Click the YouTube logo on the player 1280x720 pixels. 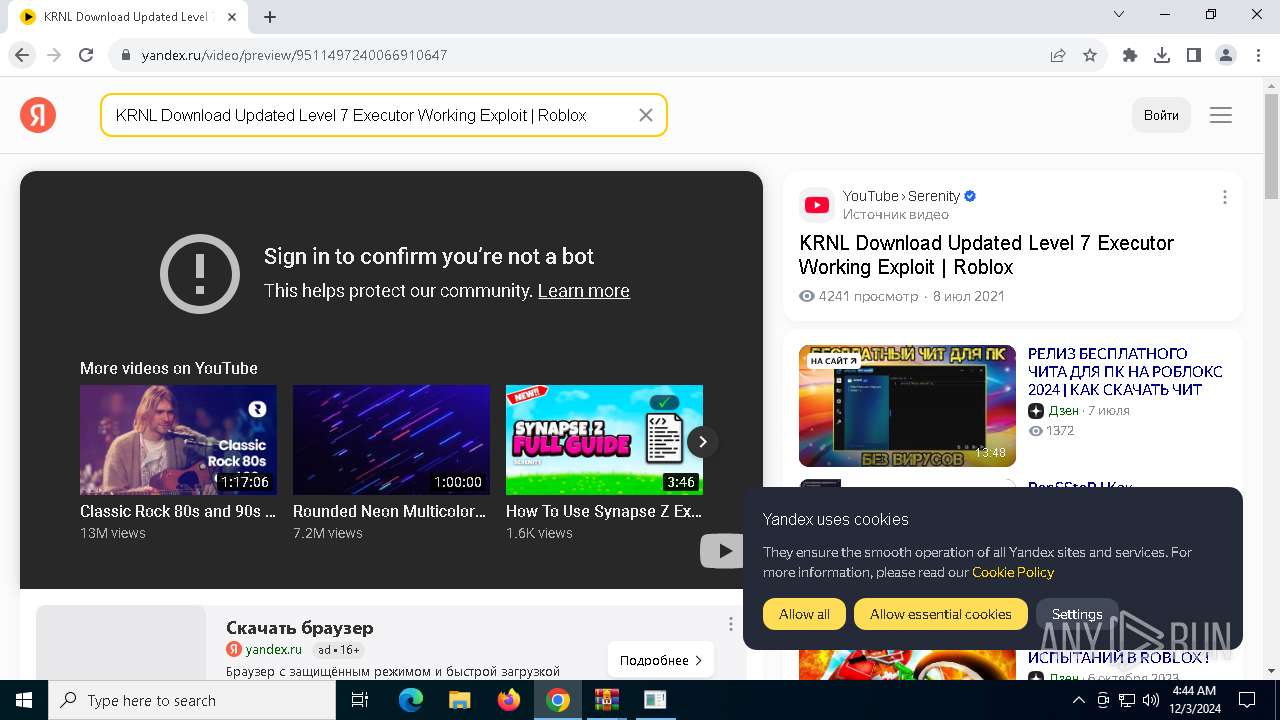(x=721, y=550)
